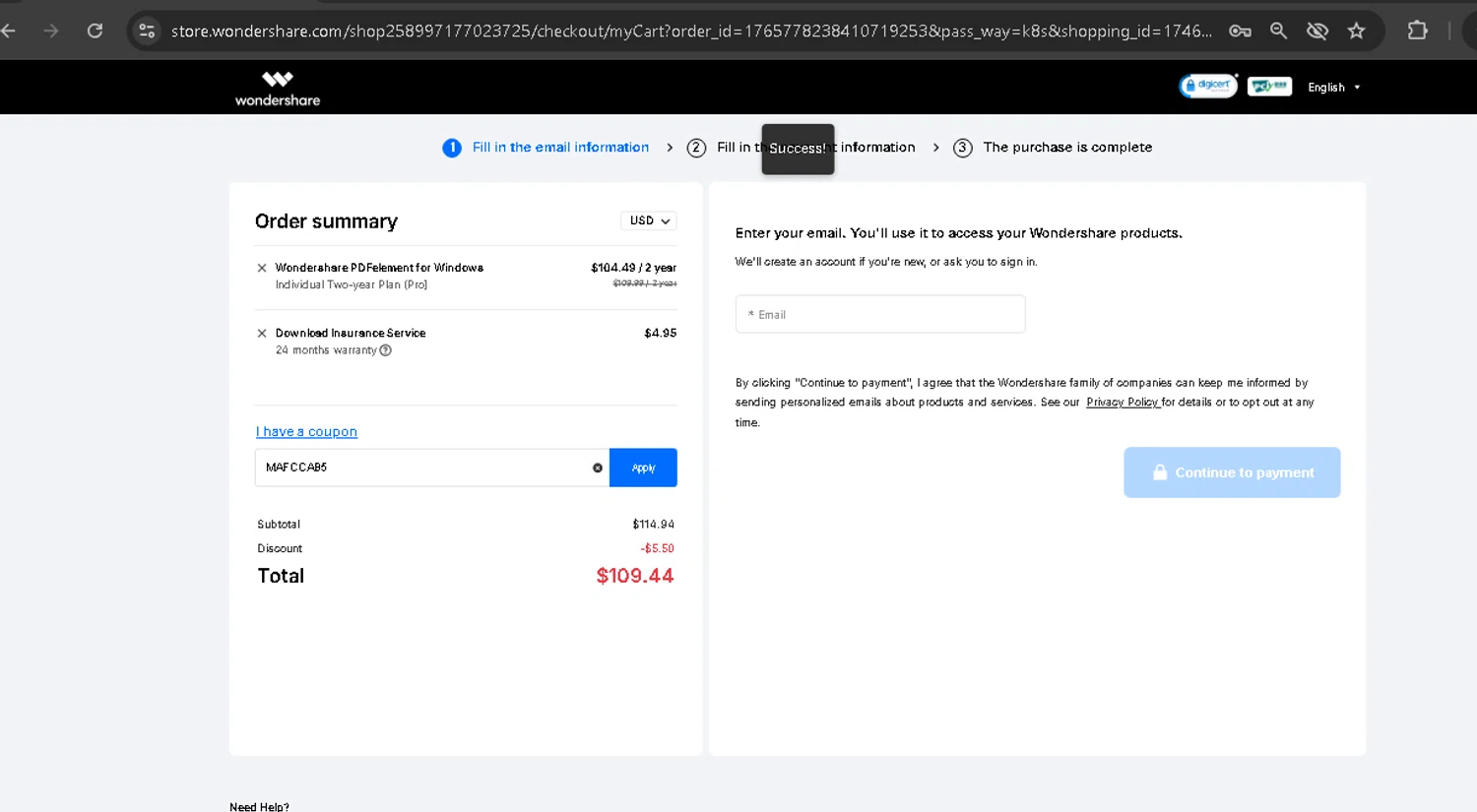Click the Discount value -$5.50
This screenshot has height=812, width=1477.
coord(658,548)
